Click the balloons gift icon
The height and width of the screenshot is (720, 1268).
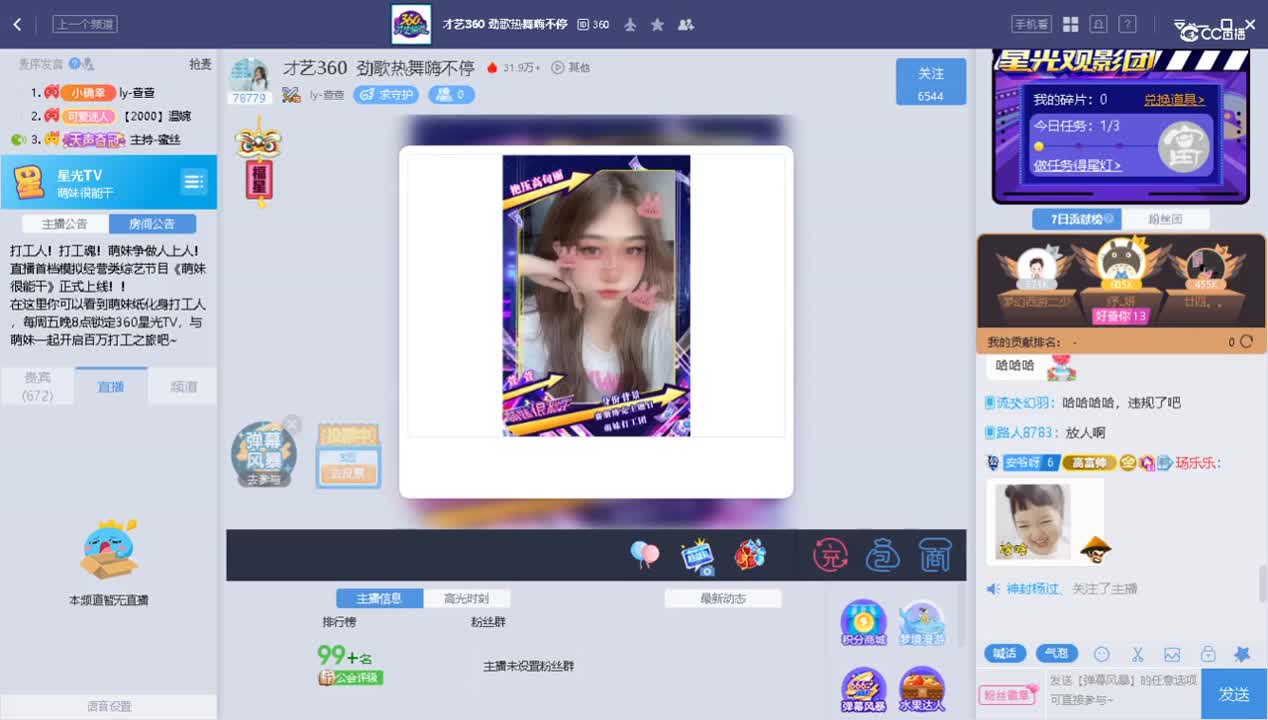(x=645, y=554)
